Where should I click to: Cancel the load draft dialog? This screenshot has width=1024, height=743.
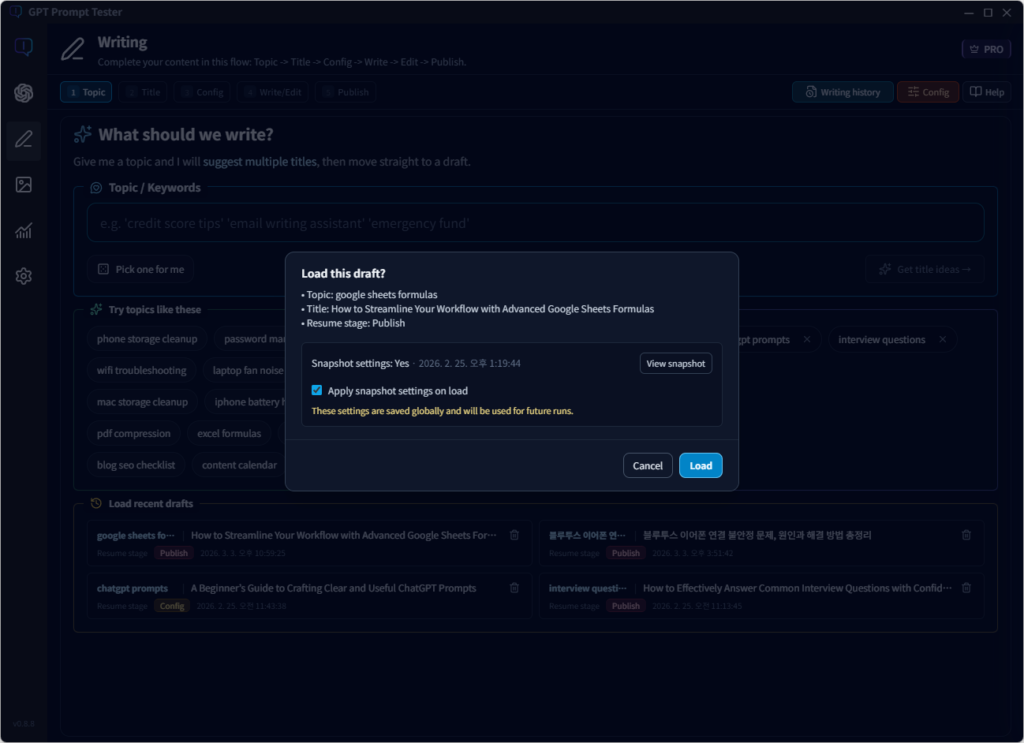coord(647,465)
